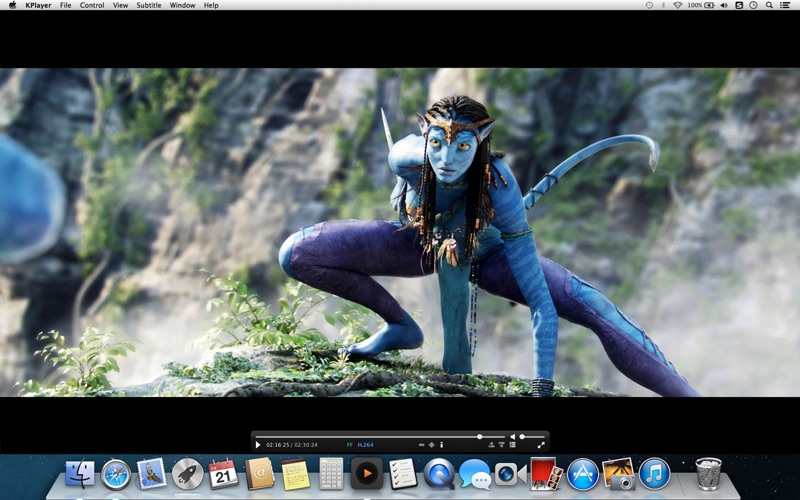This screenshot has width=800, height=500.
Task: Open the App Store from the Dock
Action: point(583,474)
